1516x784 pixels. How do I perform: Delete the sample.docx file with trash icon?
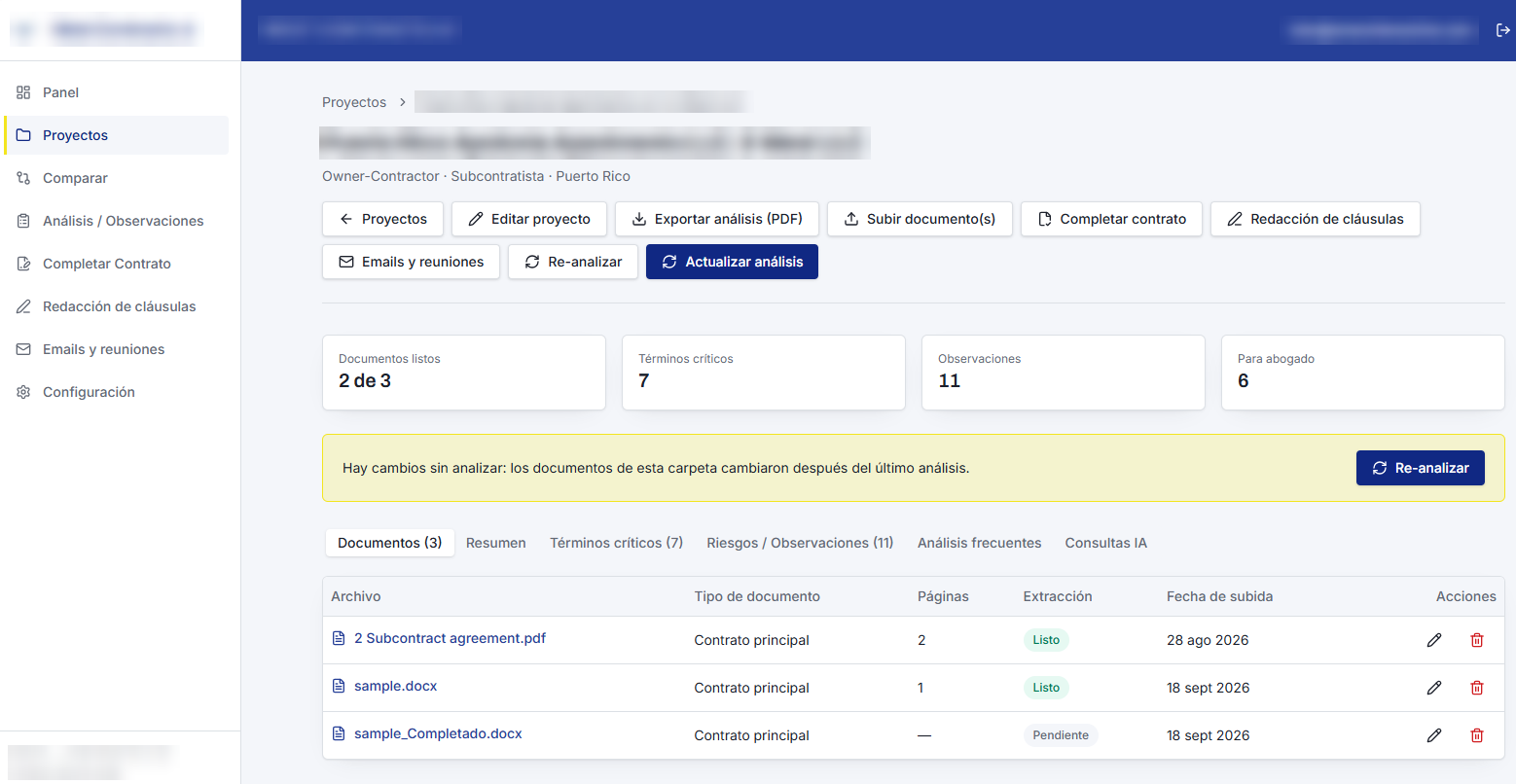click(1477, 688)
